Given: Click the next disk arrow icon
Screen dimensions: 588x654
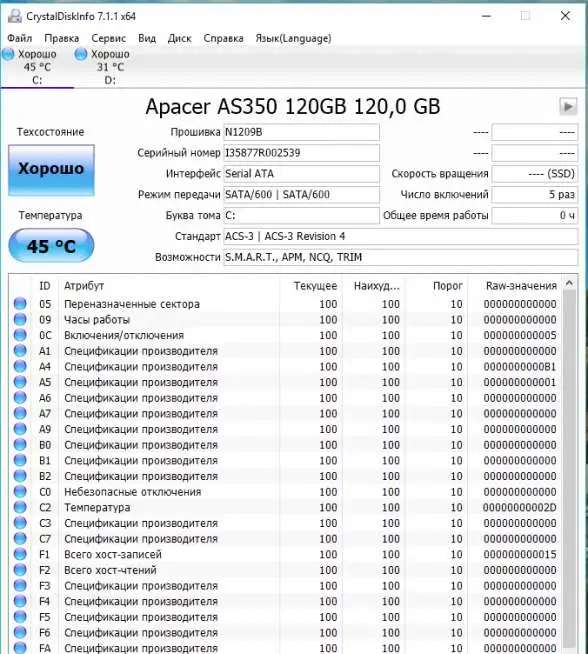Looking at the screenshot, I should click(568, 106).
